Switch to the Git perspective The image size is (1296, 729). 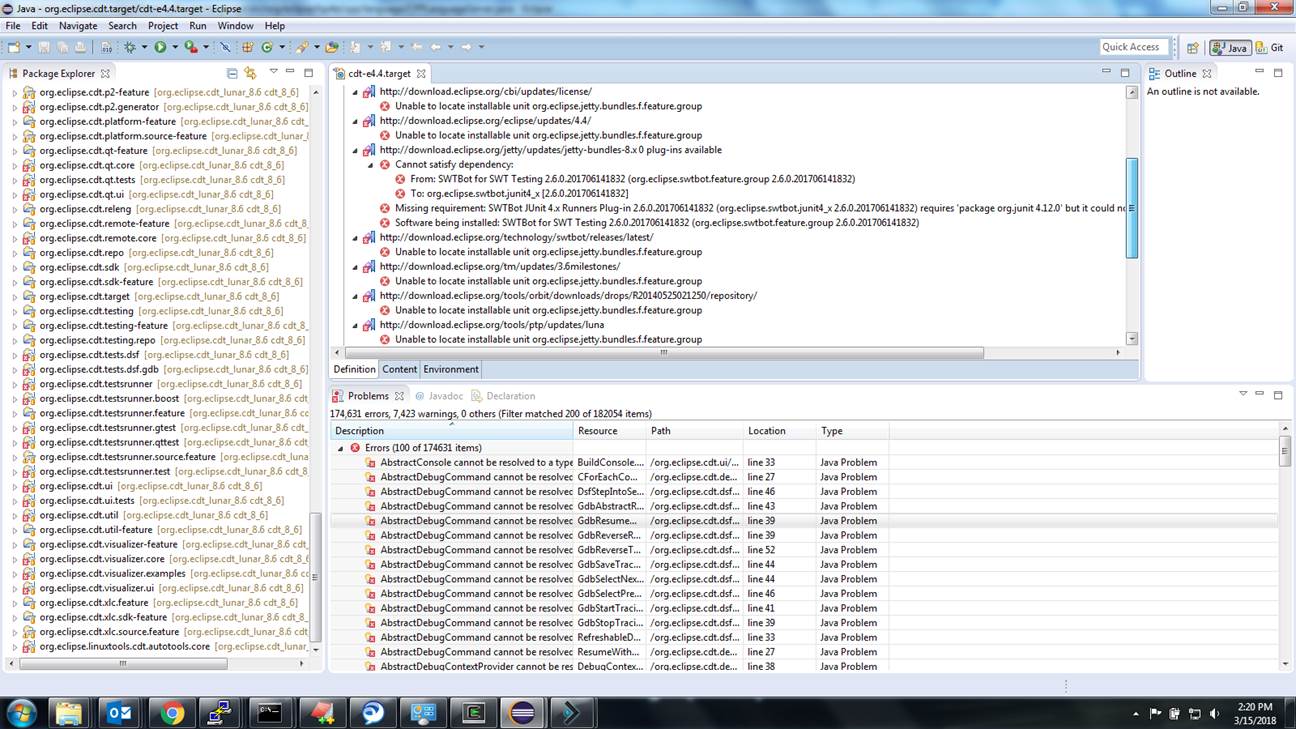click(x=1270, y=47)
